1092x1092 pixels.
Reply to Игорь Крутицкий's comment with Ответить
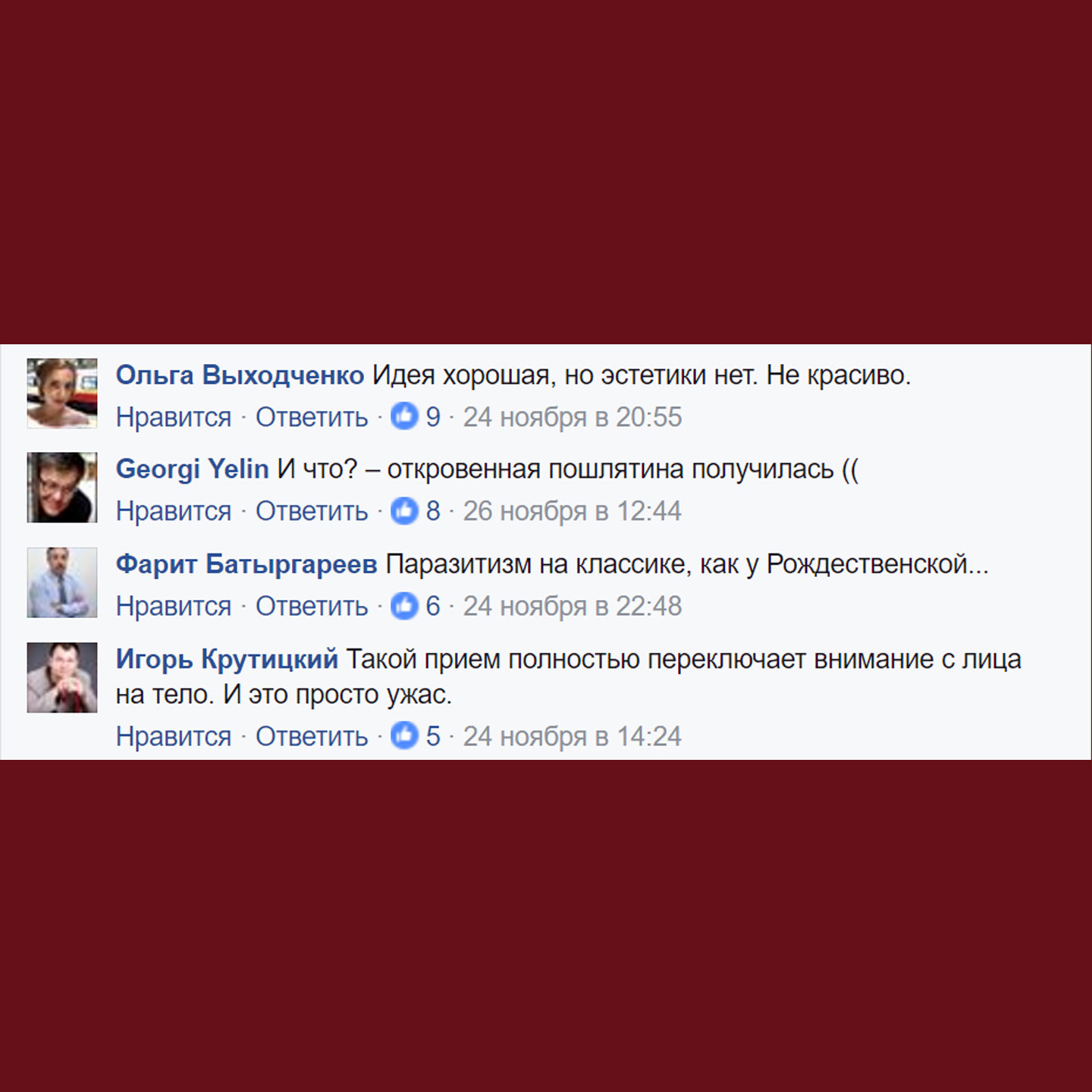coord(312,736)
